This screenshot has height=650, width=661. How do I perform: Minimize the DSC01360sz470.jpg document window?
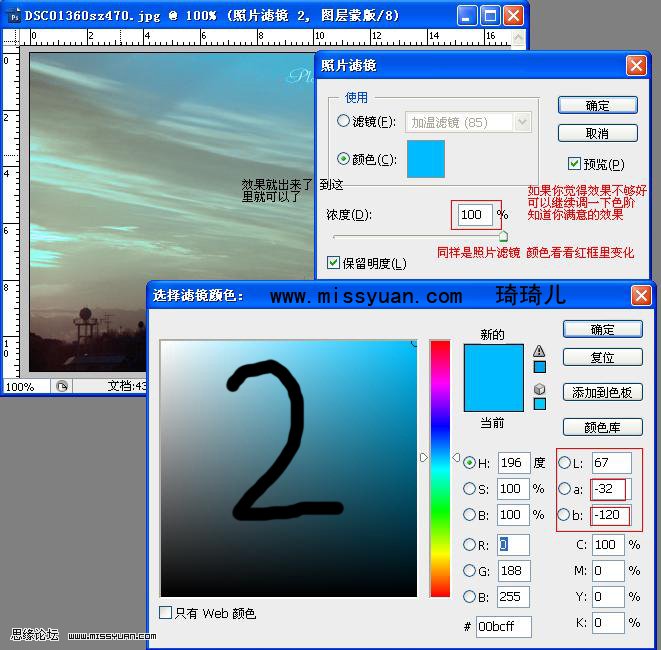pos(466,16)
